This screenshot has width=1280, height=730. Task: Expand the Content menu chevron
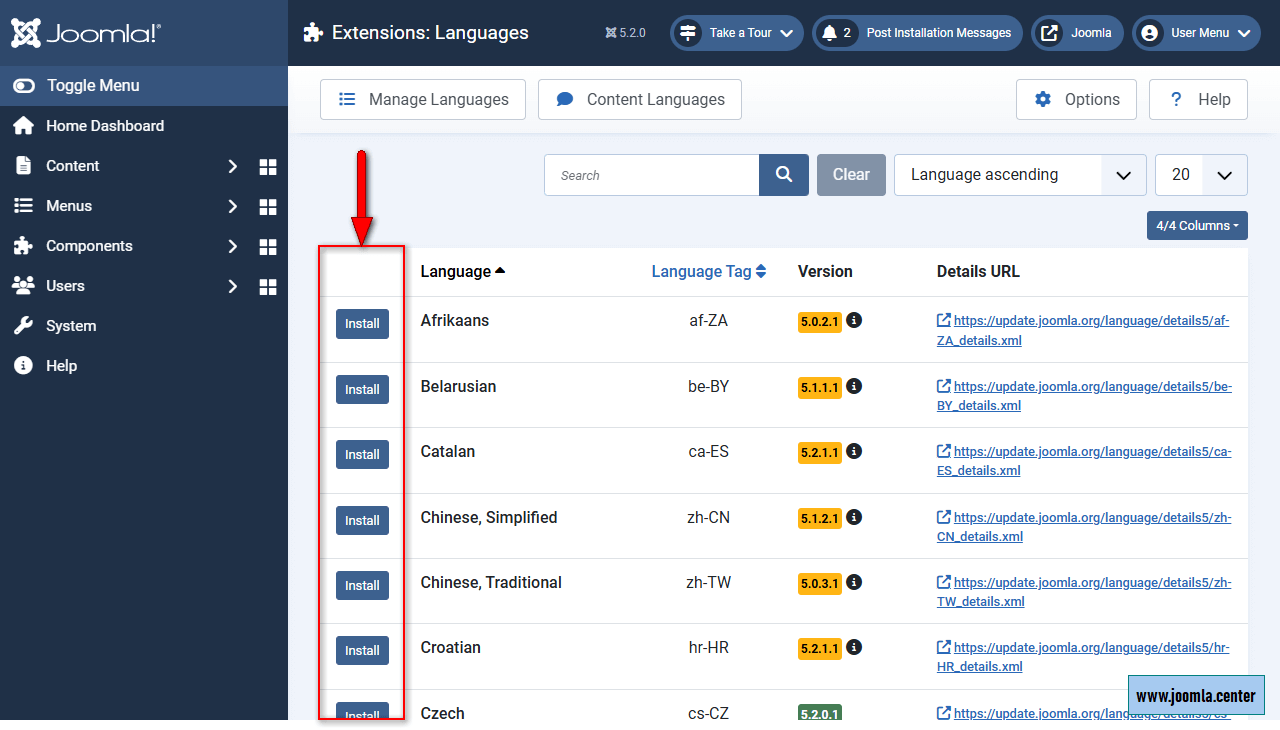point(233,166)
